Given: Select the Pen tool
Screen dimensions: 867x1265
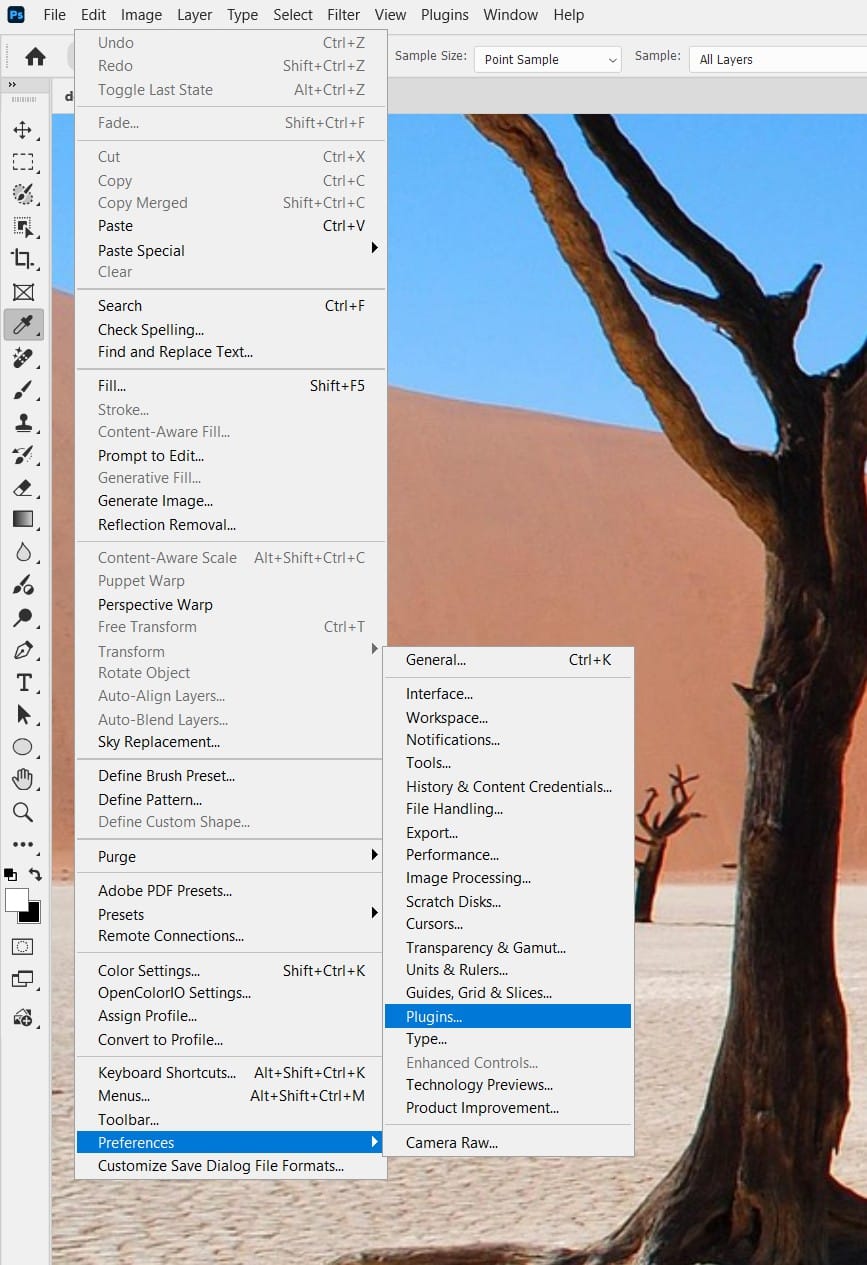Looking at the screenshot, I should [x=23, y=650].
